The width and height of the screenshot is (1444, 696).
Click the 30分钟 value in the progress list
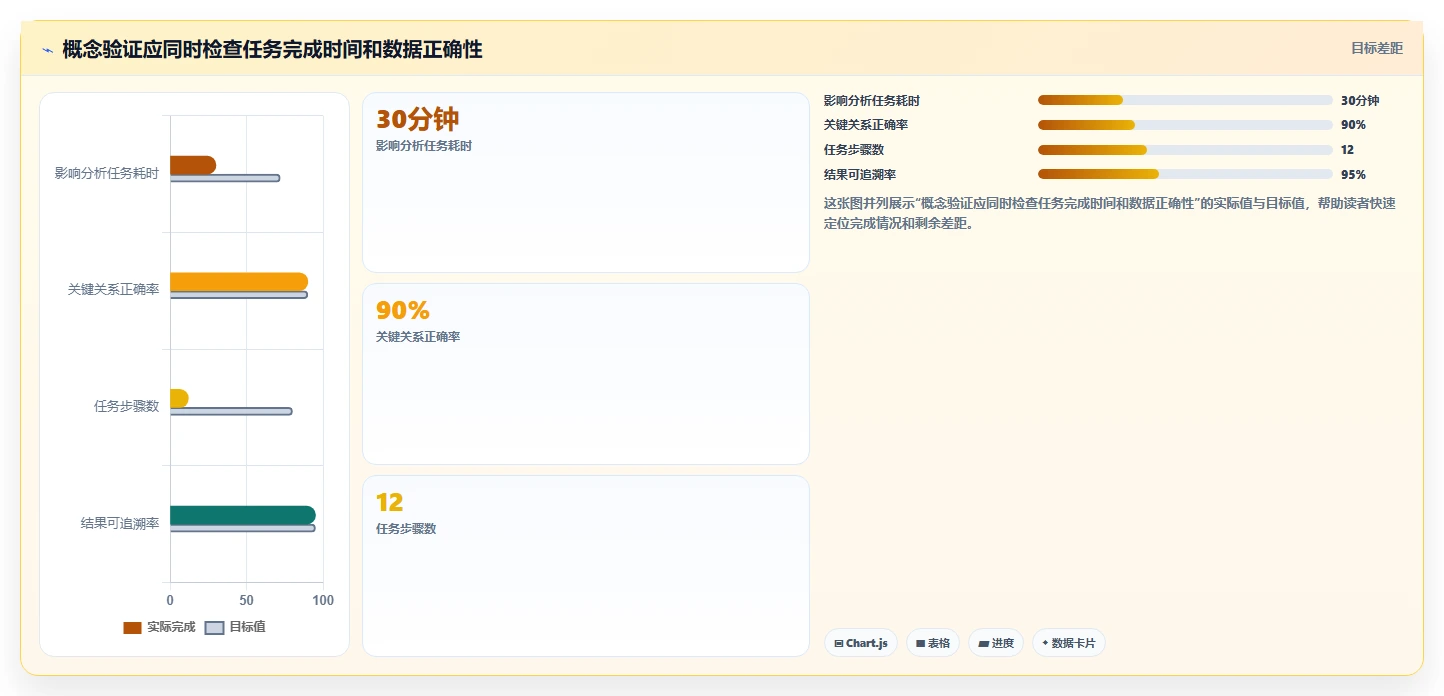tap(1360, 101)
